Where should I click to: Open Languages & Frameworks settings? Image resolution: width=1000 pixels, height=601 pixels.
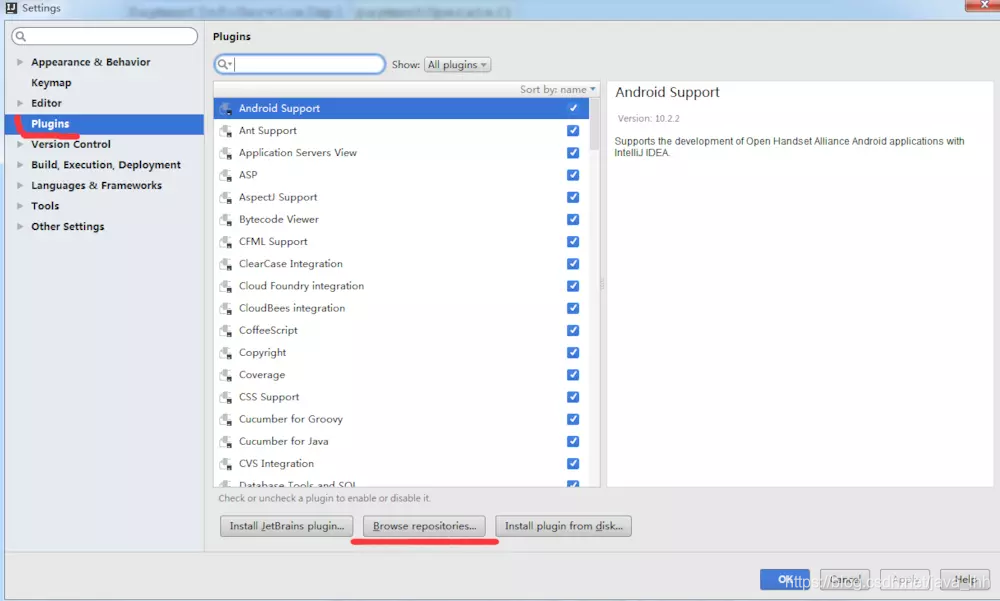96,185
